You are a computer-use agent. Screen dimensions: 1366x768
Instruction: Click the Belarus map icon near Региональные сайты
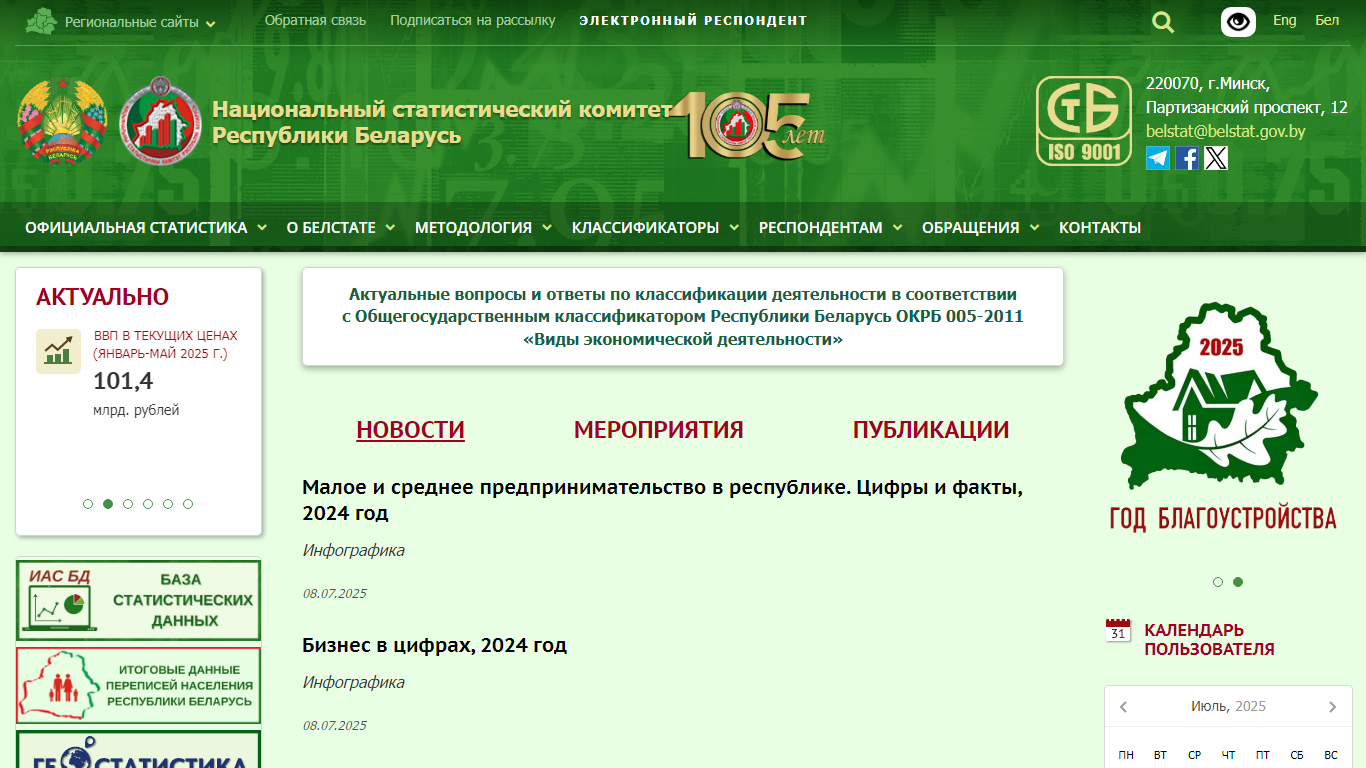coord(41,21)
